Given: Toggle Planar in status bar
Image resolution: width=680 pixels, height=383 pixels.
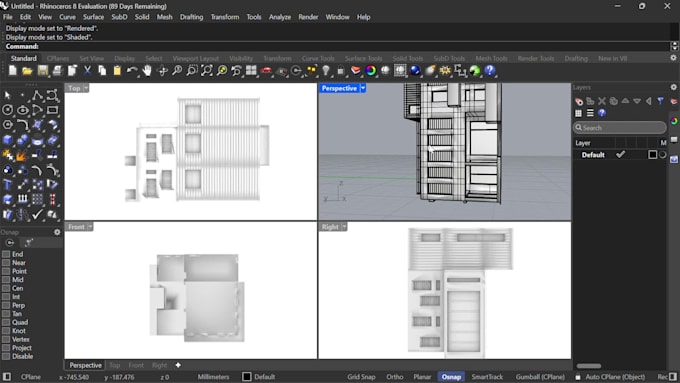Looking at the screenshot, I should 422,377.
